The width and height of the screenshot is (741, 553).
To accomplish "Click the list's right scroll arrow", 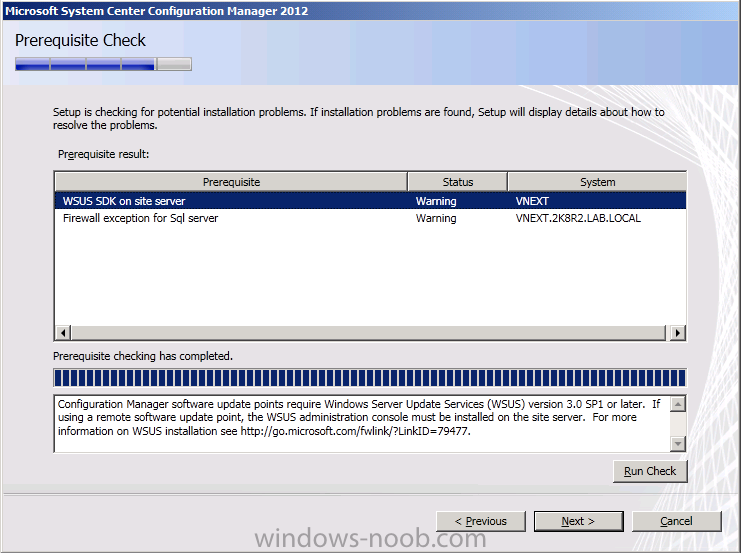I will (678, 333).
